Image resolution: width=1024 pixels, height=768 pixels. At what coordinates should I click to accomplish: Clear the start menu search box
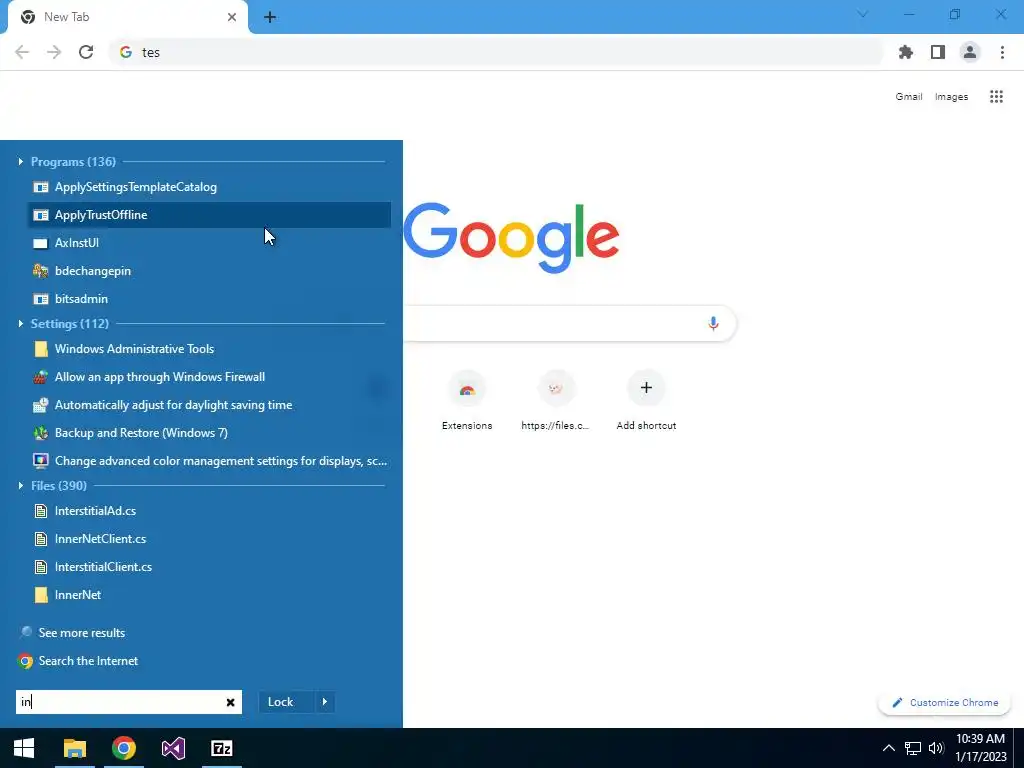(x=231, y=702)
